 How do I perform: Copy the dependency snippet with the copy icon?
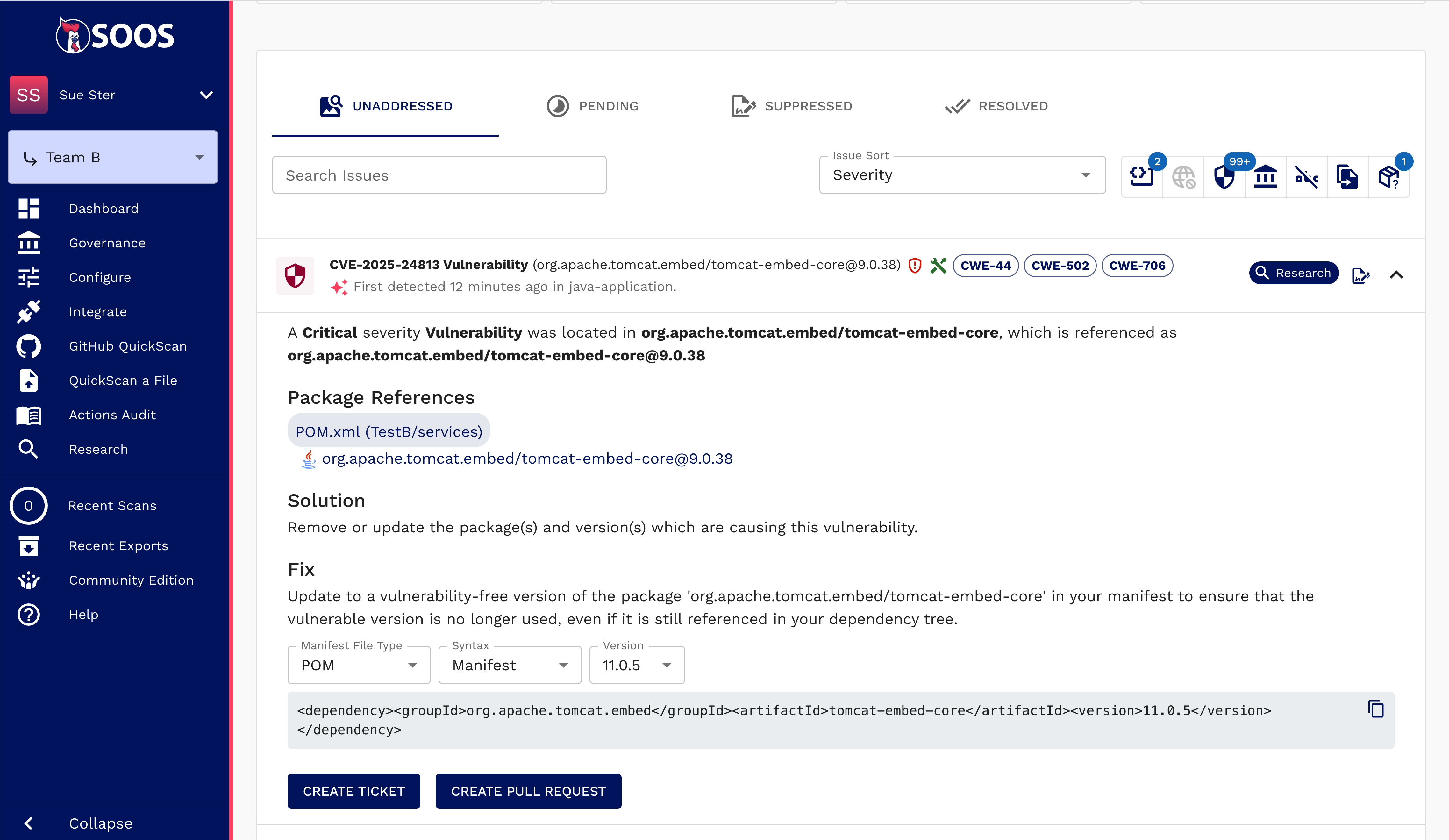click(x=1376, y=709)
